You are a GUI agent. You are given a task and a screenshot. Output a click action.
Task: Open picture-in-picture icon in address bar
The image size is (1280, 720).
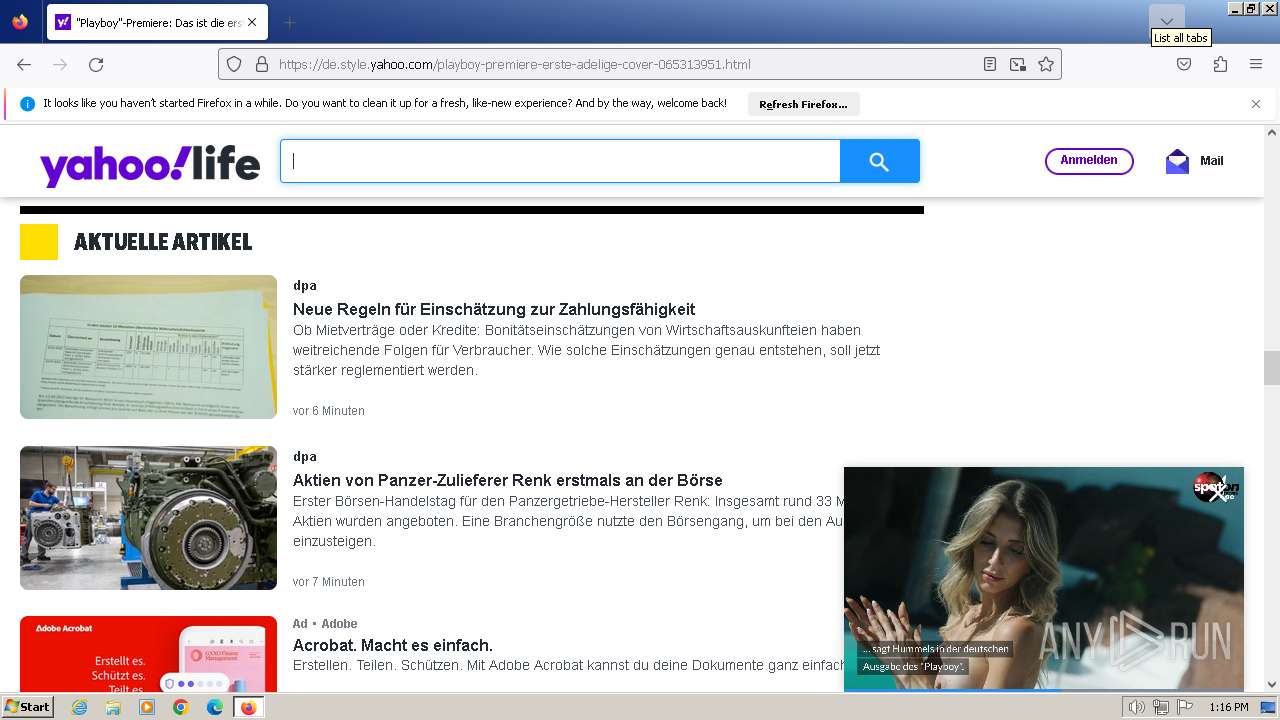[x=1018, y=64]
